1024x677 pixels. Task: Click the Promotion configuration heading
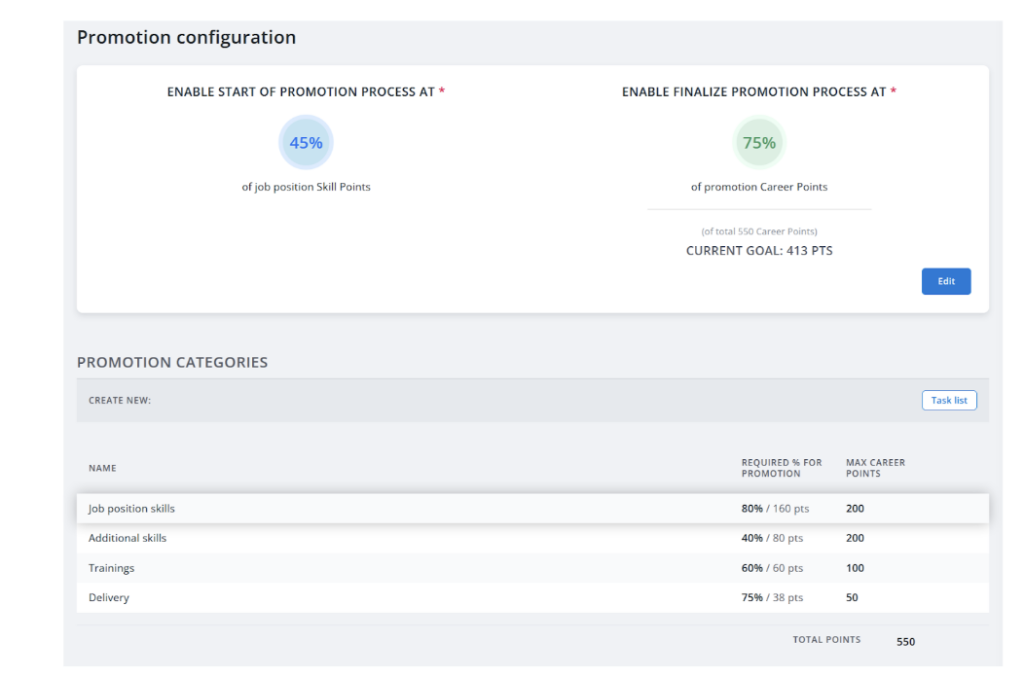186,38
